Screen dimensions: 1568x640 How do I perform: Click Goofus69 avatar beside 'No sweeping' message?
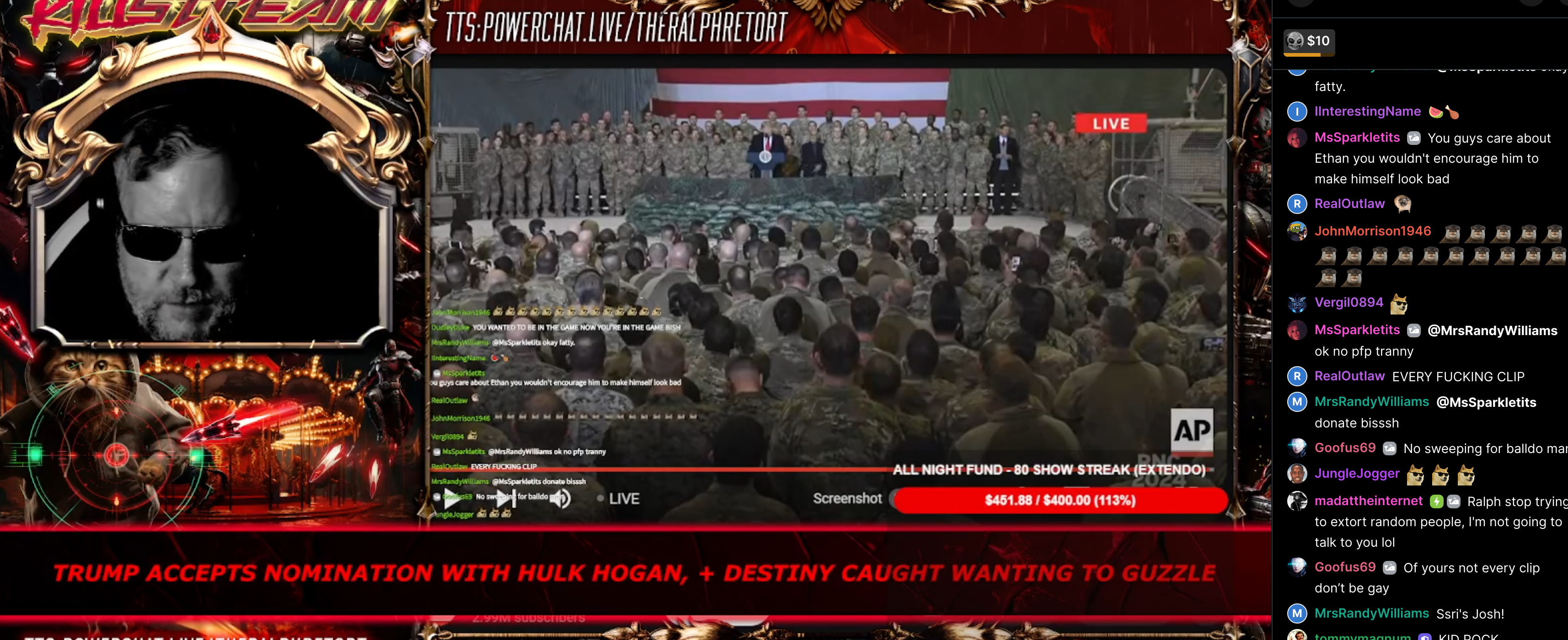coord(1297,448)
